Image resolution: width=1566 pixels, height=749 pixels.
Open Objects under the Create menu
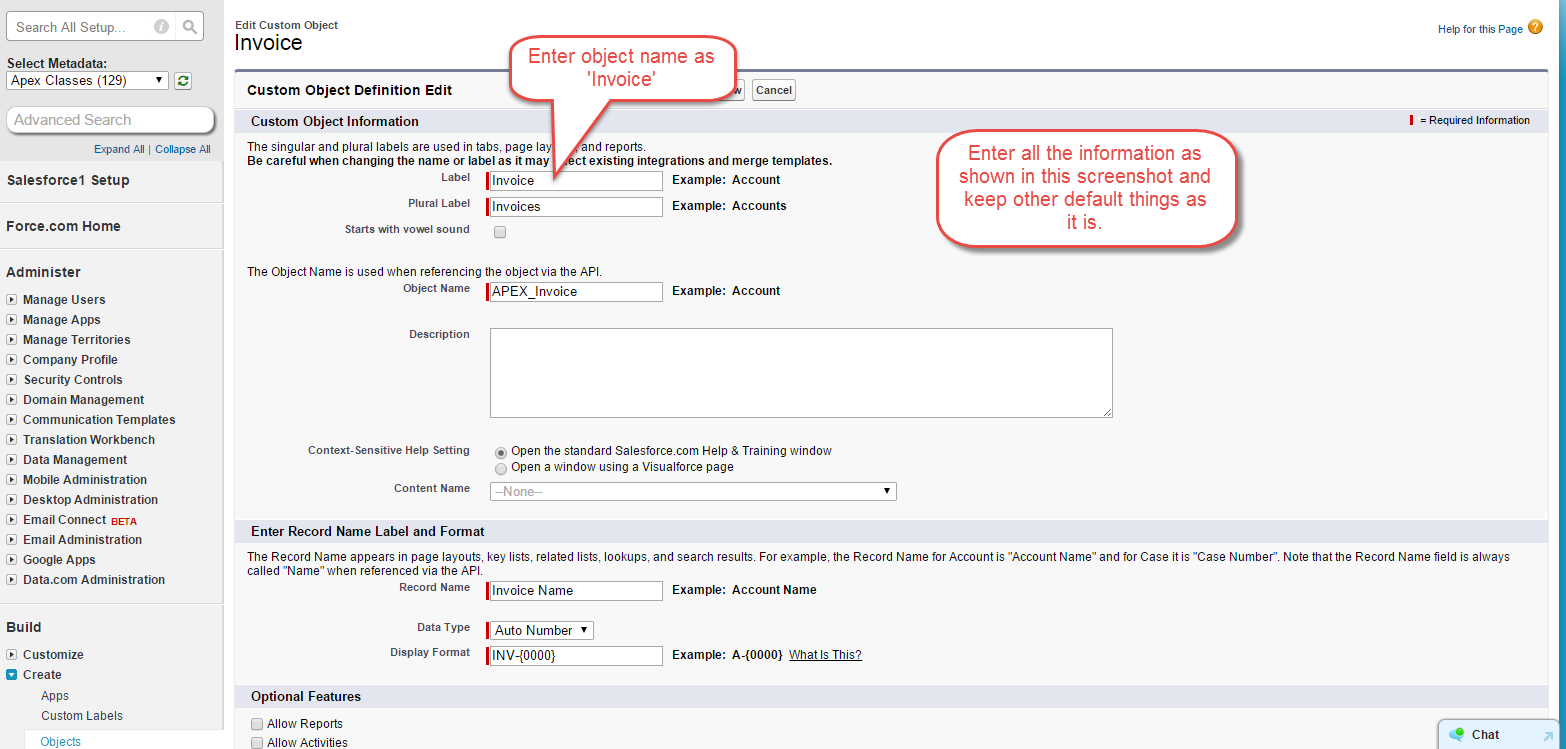point(61,742)
